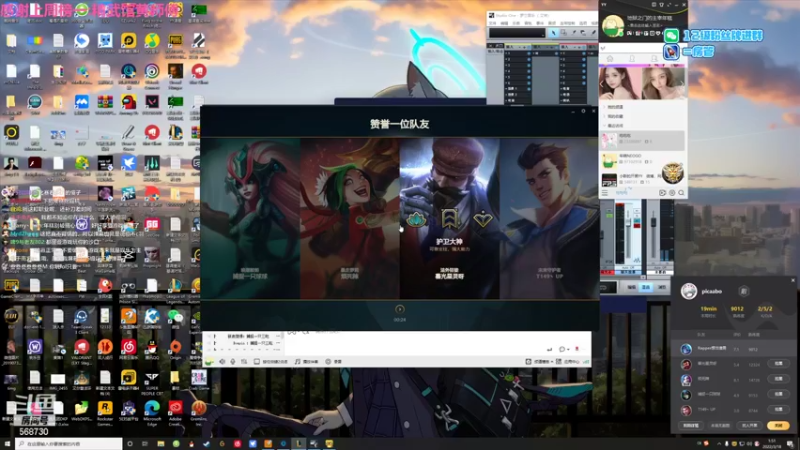Switch to Edit tab in Studio One
800x450 pixels.
(x=632, y=287)
